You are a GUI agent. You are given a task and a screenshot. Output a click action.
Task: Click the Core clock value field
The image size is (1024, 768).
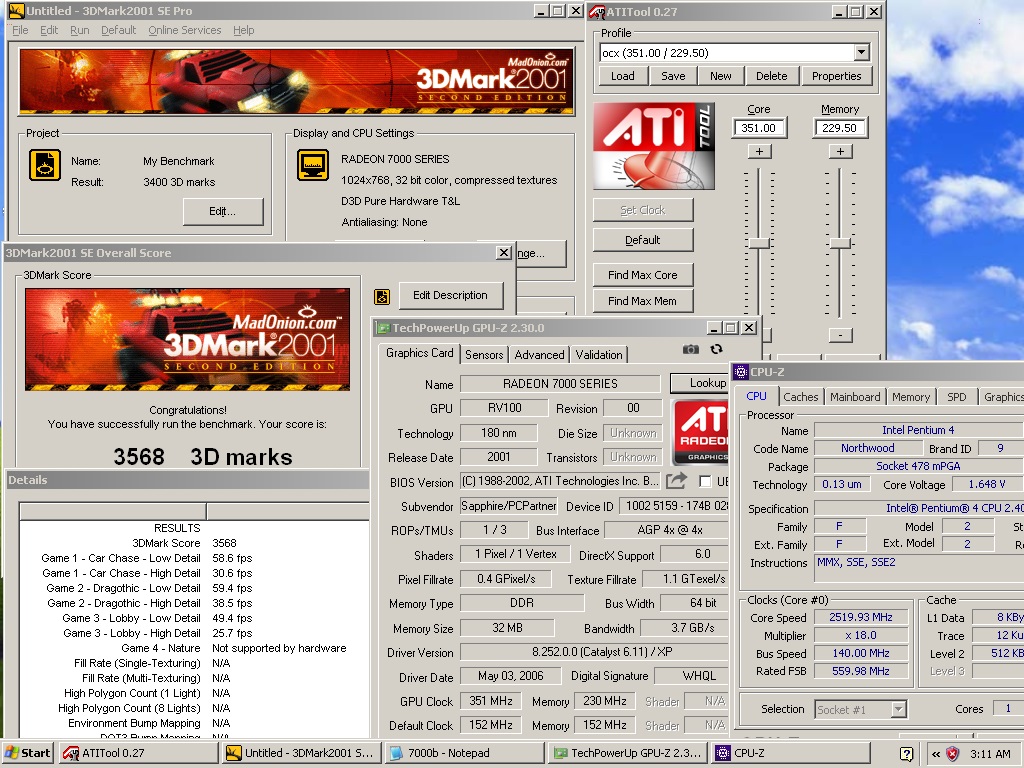pyautogui.click(x=759, y=128)
